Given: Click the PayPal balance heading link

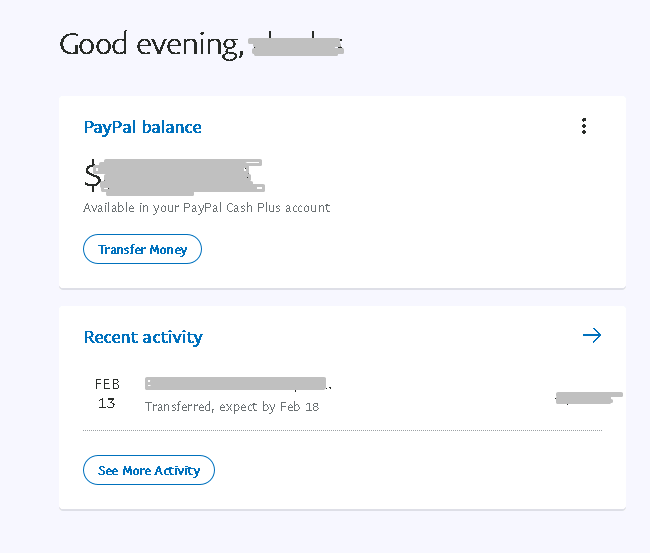Looking at the screenshot, I should [x=143, y=127].
